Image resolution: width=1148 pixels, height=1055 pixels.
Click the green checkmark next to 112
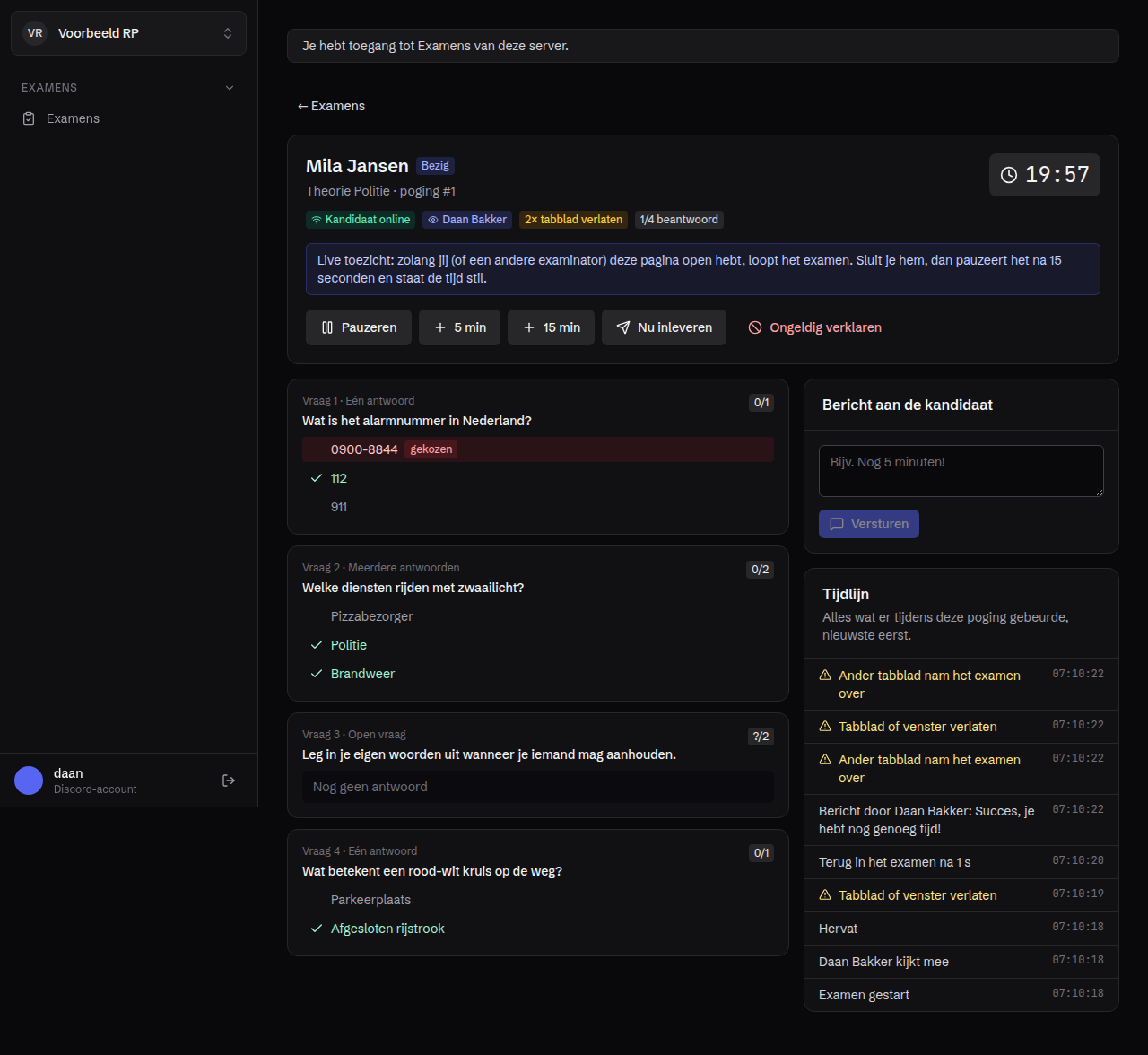click(316, 478)
